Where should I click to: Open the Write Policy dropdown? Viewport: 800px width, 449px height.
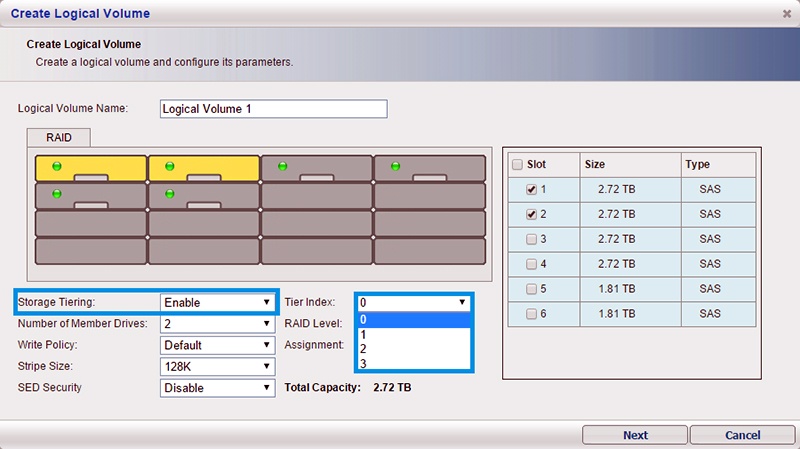(217, 345)
